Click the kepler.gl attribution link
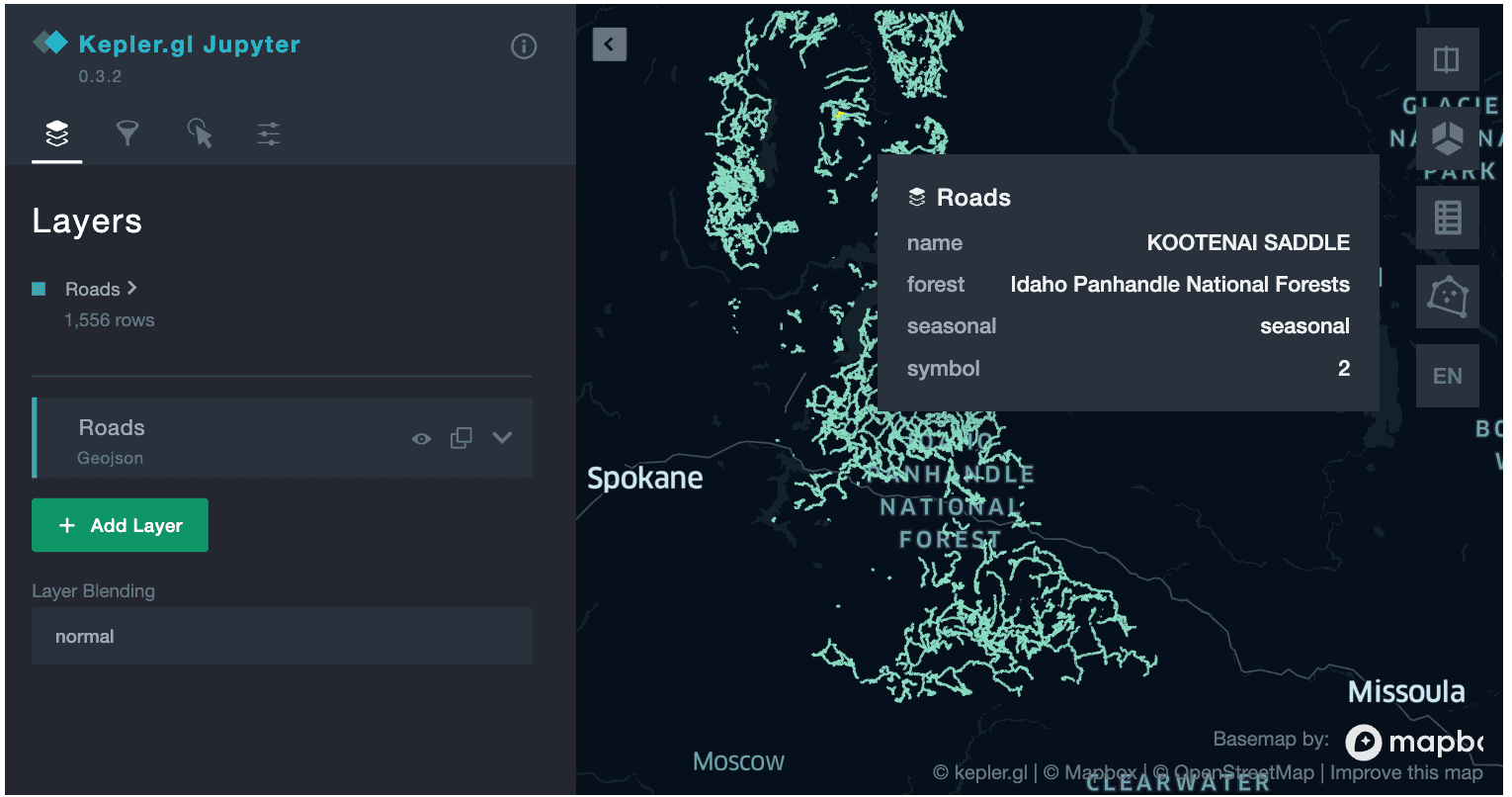The width and height of the screenshot is (1512, 797). [991, 773]
